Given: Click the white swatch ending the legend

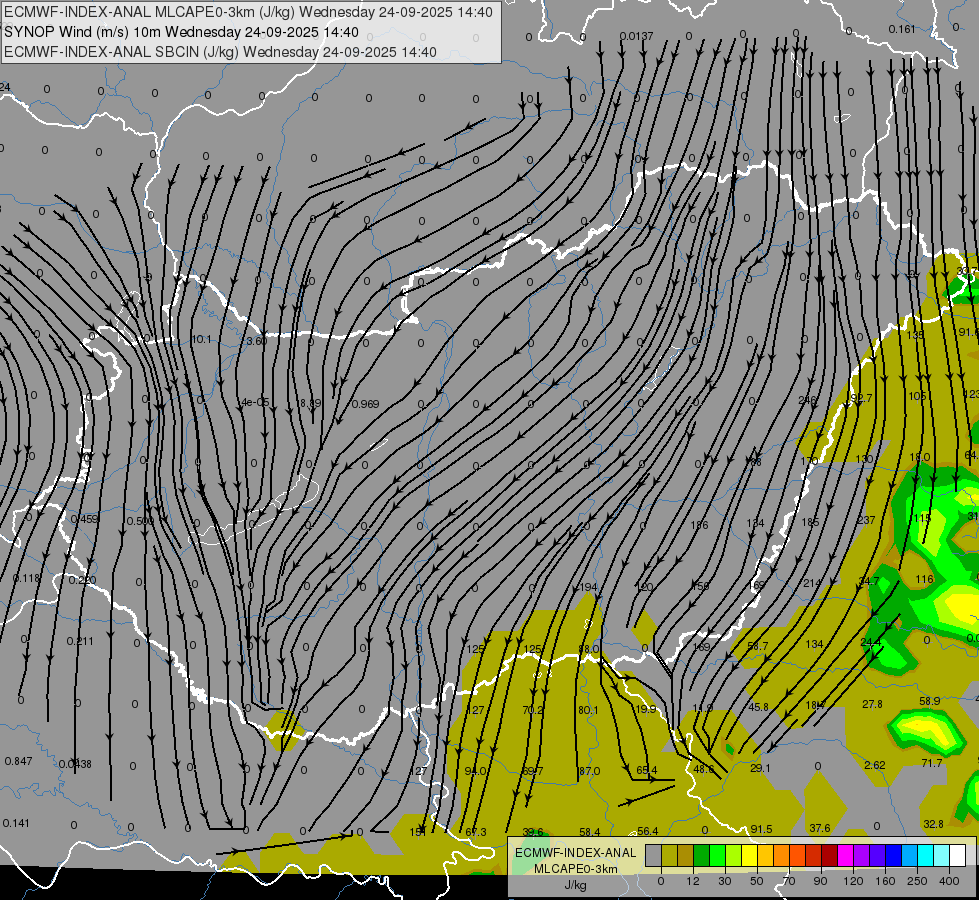Looking at the screenshot, I should [958, 856].
